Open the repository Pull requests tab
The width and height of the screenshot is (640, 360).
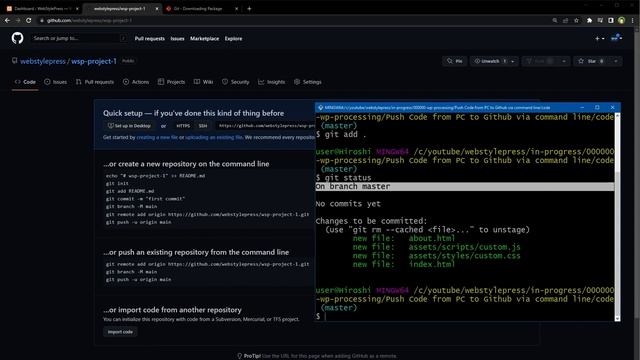pos(95,82)
